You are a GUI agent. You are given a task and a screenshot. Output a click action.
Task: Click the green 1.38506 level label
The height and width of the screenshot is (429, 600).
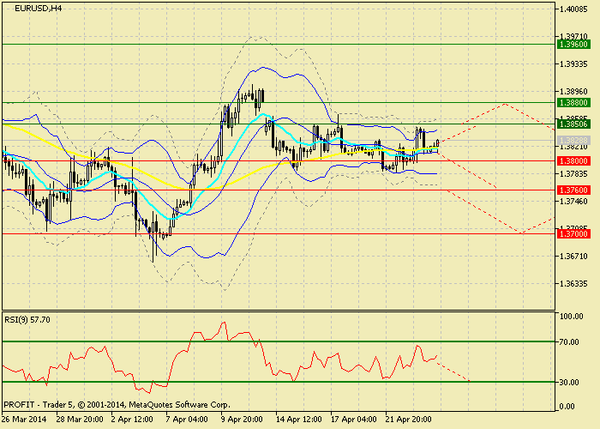click(x=574, y=124)
